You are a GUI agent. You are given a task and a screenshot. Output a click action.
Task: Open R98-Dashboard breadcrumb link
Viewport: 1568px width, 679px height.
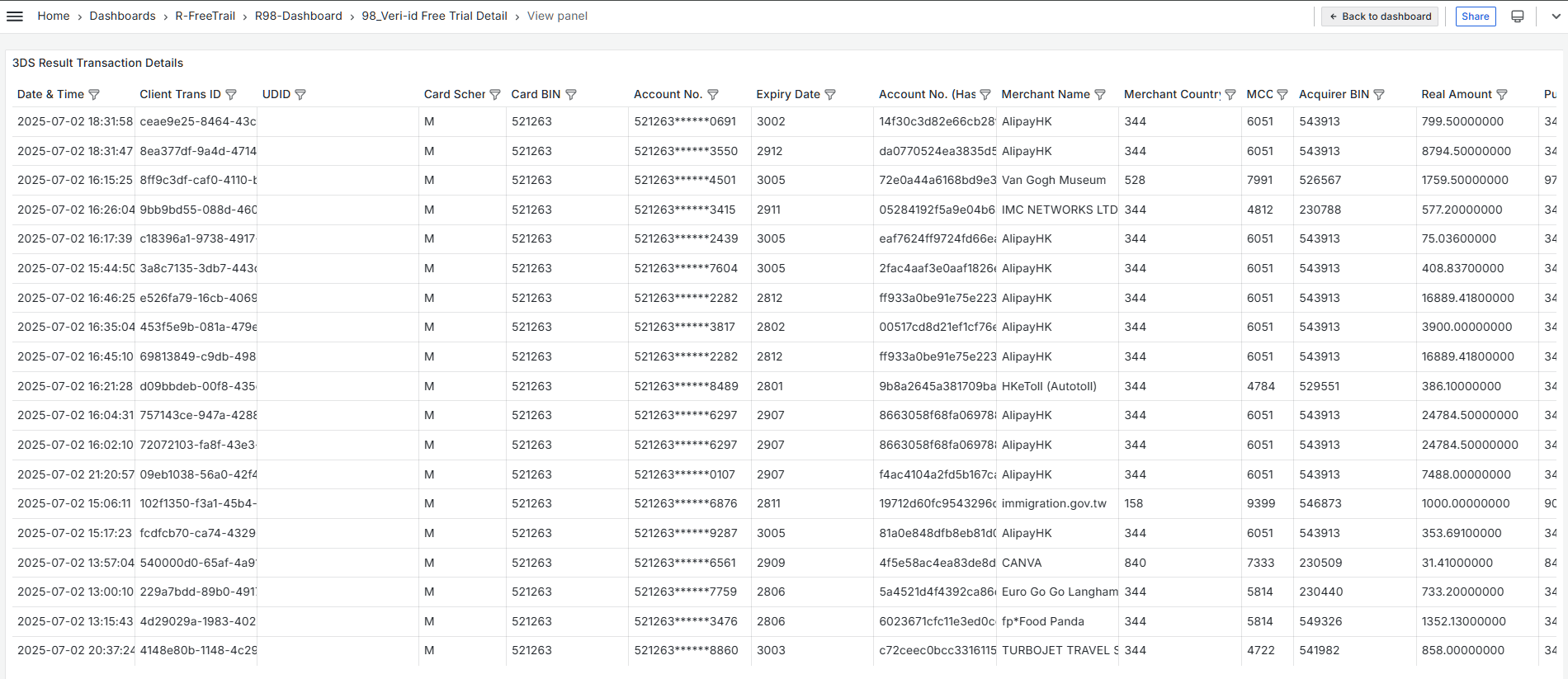click(298, 17)
